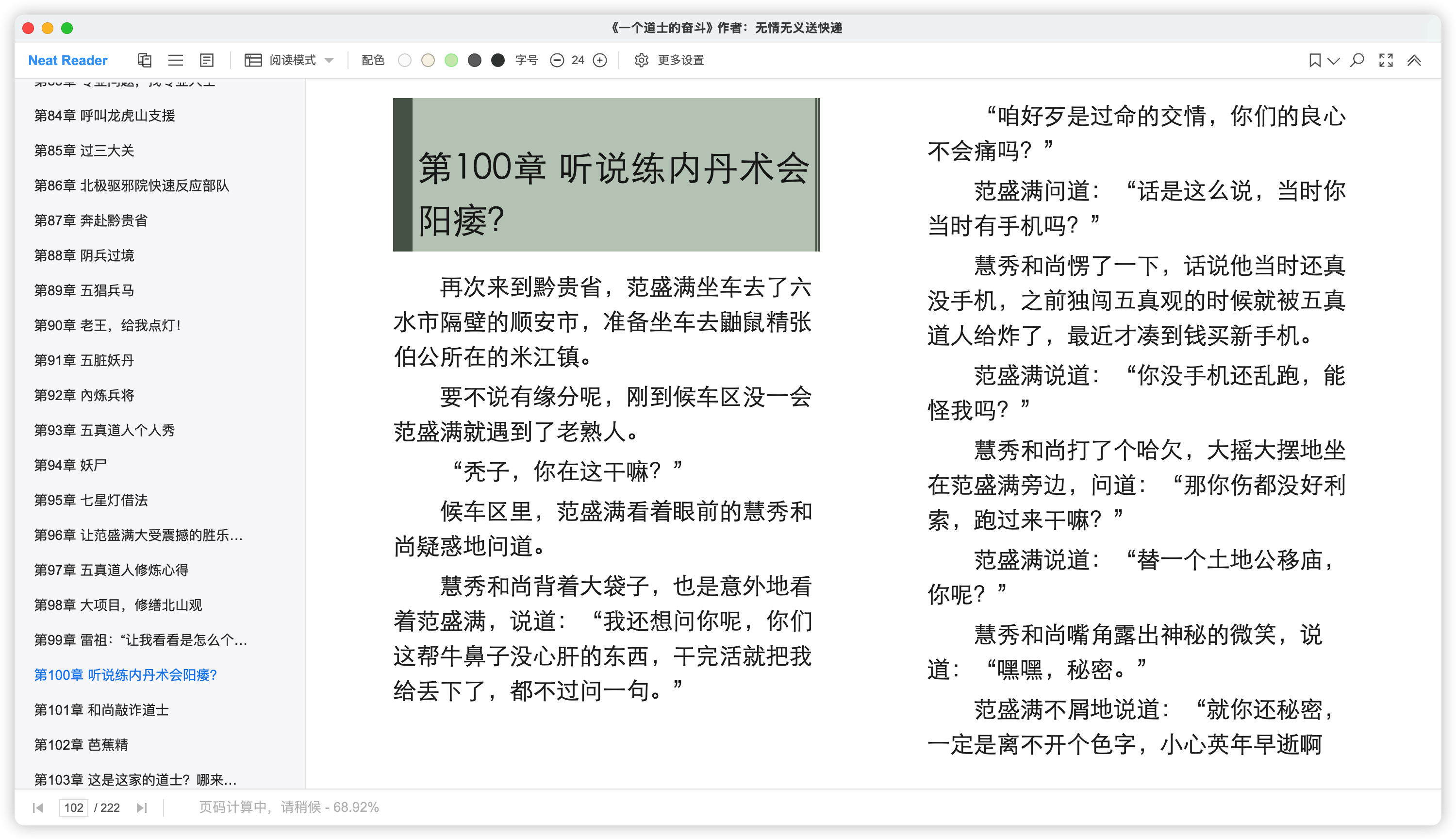The width and height of the screenshot is (1456, 840).
Task: Open chapter 第90章 老王，给我点灯!
Action: tap(107, 325)
